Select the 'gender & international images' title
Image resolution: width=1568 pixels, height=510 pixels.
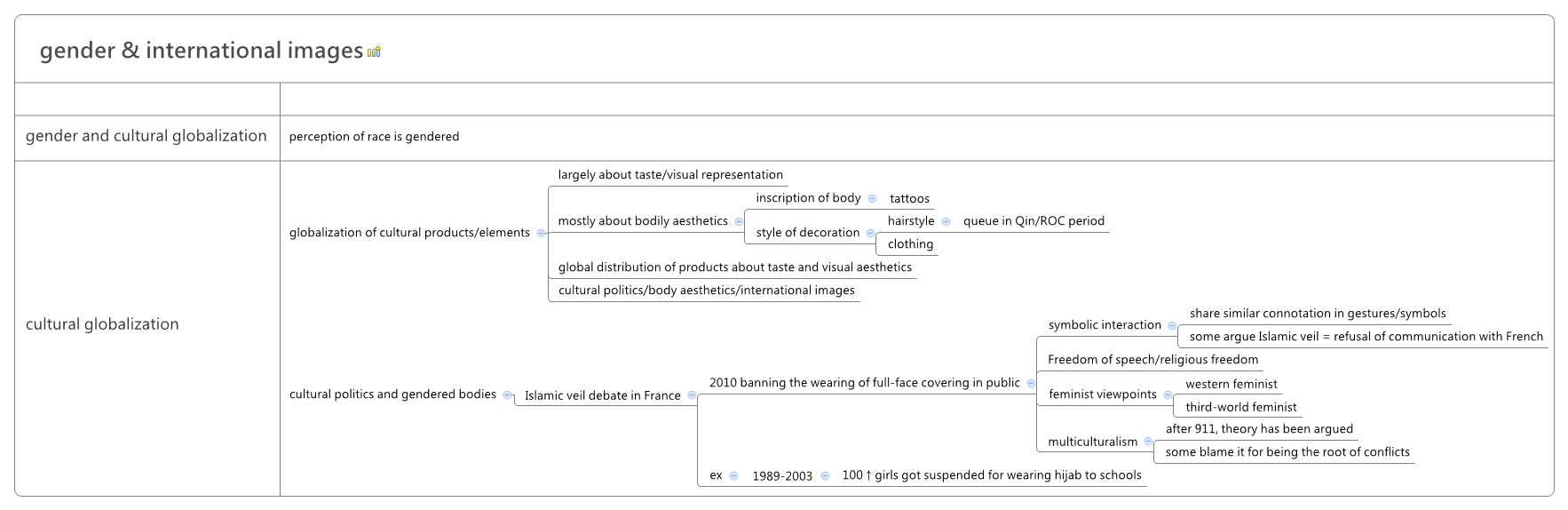tap(201, 51)
